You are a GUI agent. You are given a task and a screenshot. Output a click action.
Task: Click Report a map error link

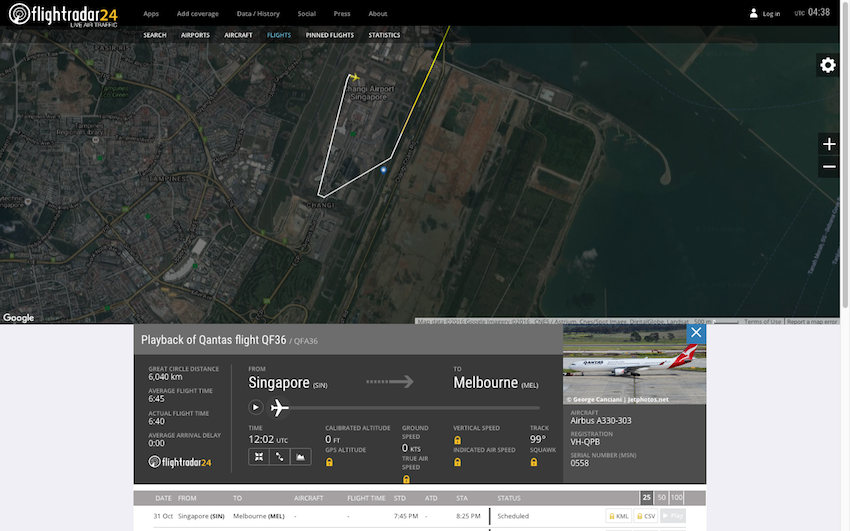(812, 321)
